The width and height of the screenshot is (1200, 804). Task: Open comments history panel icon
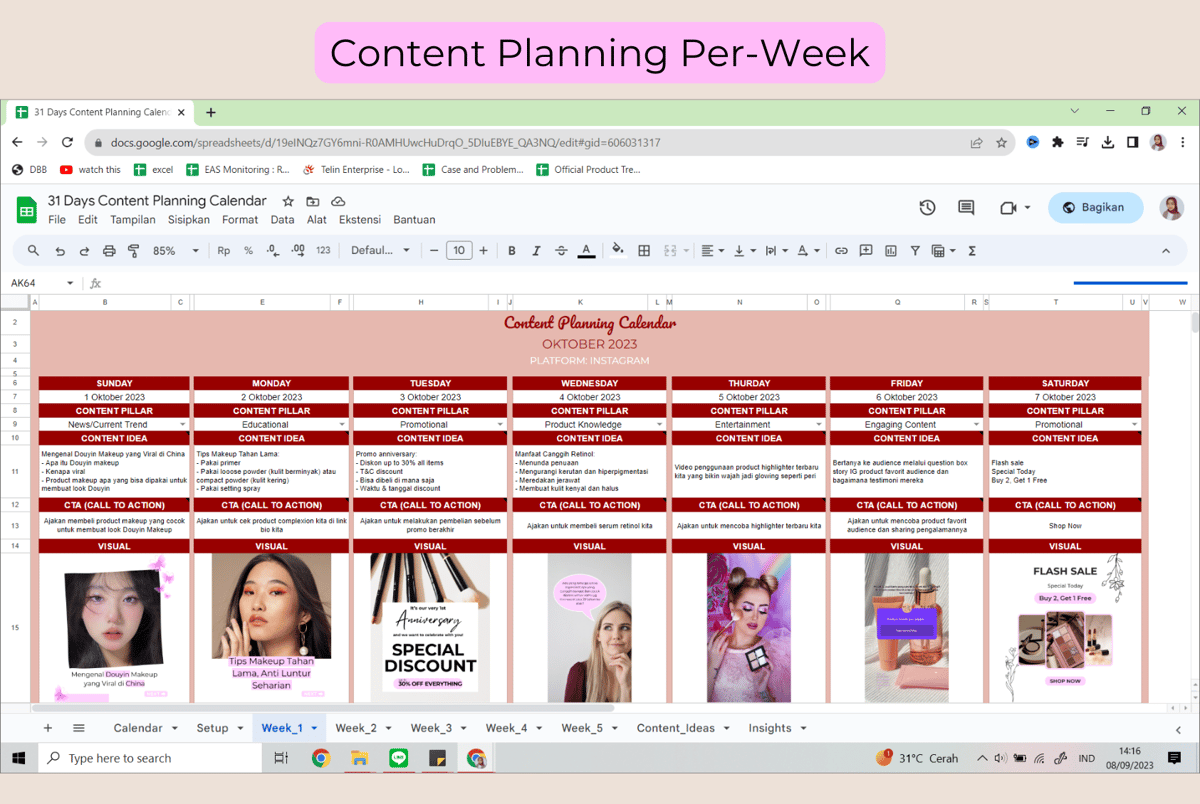tap(966, 207)
